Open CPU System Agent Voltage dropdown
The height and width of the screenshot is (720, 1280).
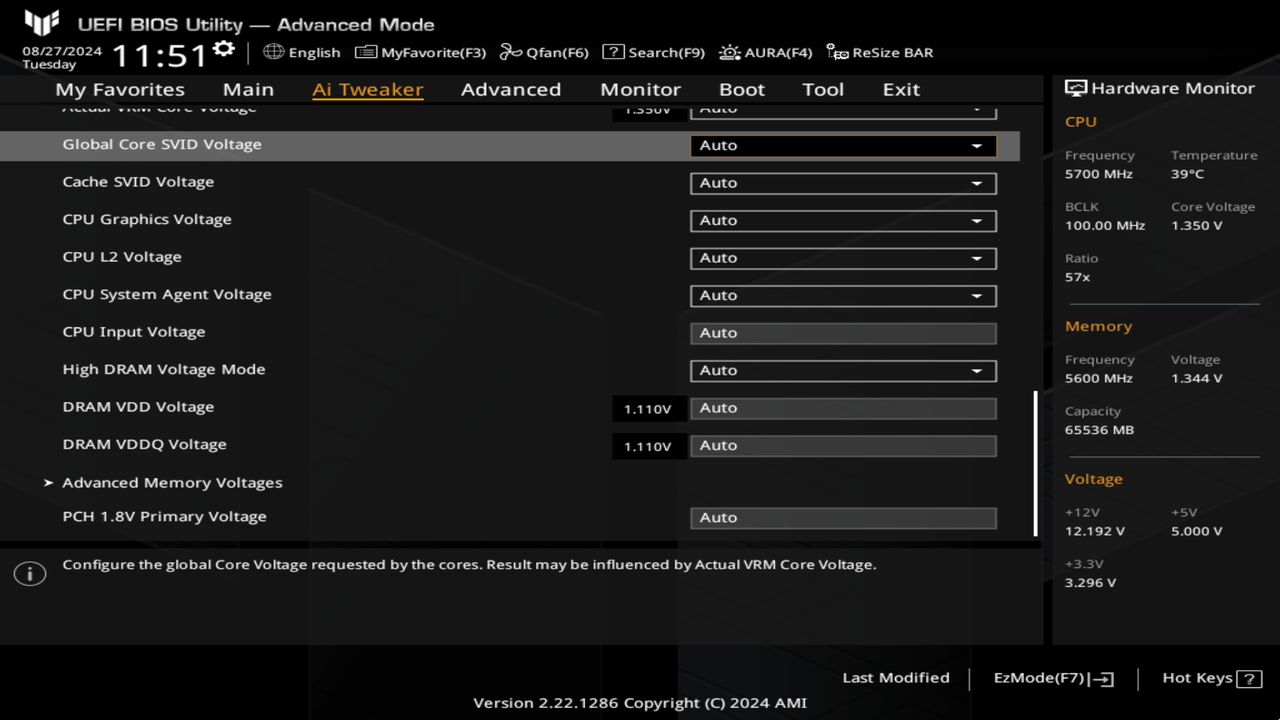tap(843, 295)
